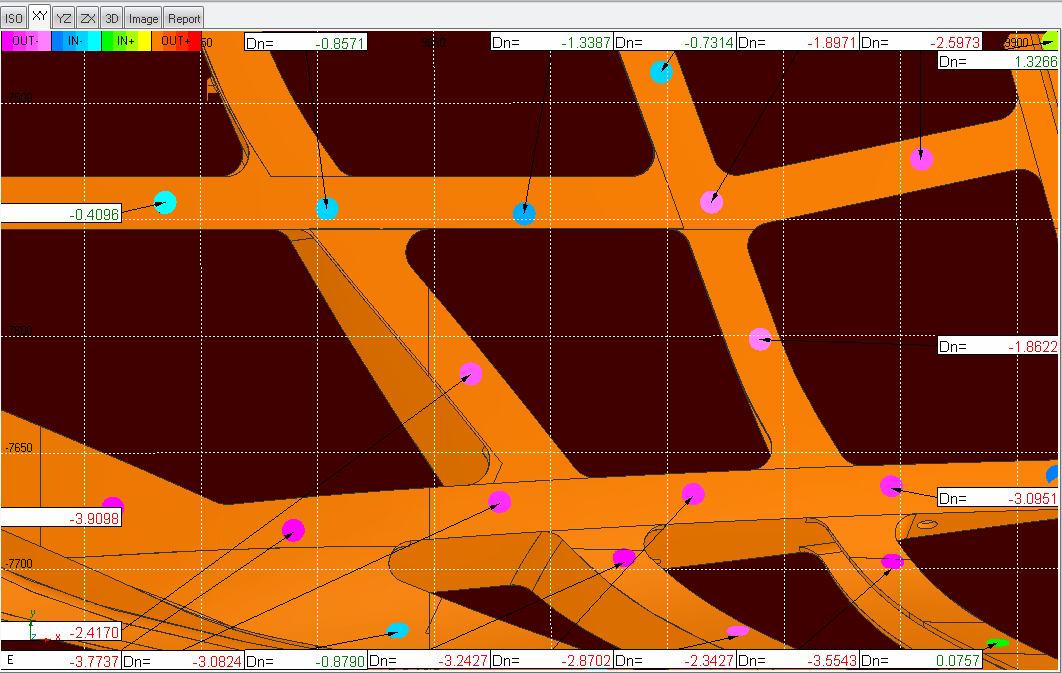Select the Dn 1.3266 deviation label
This screenshot has height=673, width=1062.
(998, 61)
